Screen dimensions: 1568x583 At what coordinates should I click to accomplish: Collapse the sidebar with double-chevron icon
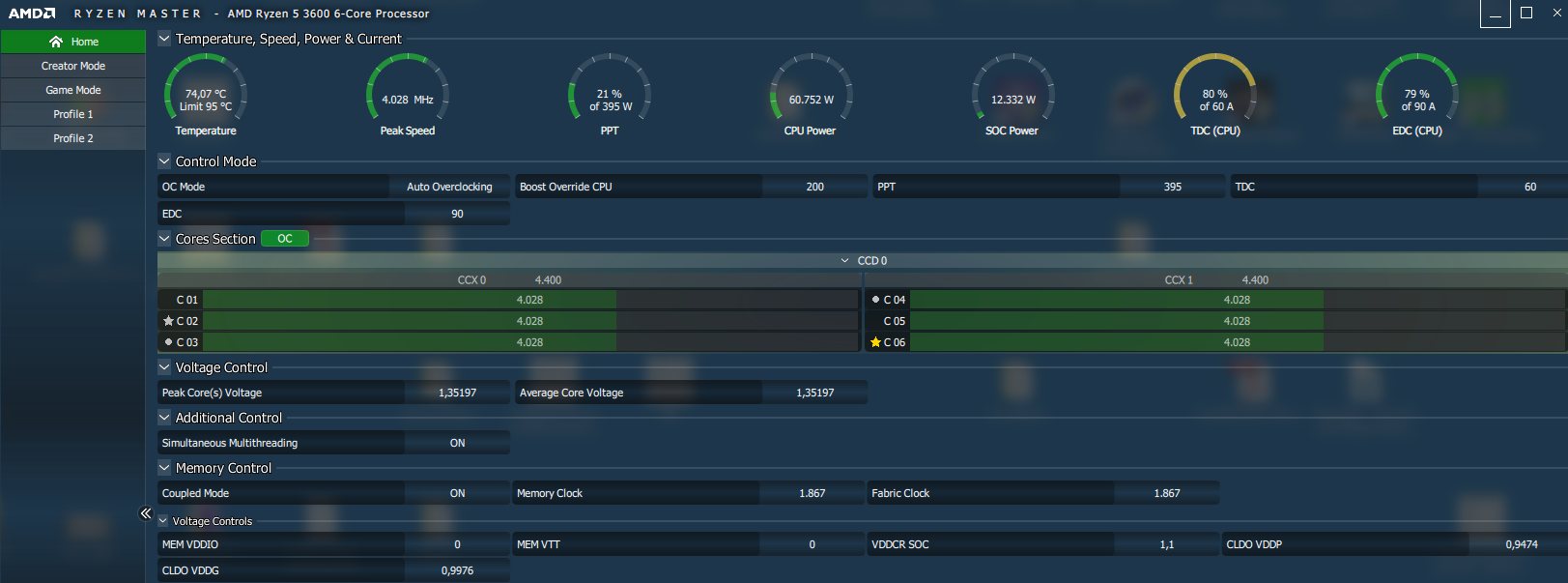tap(146, 513)
